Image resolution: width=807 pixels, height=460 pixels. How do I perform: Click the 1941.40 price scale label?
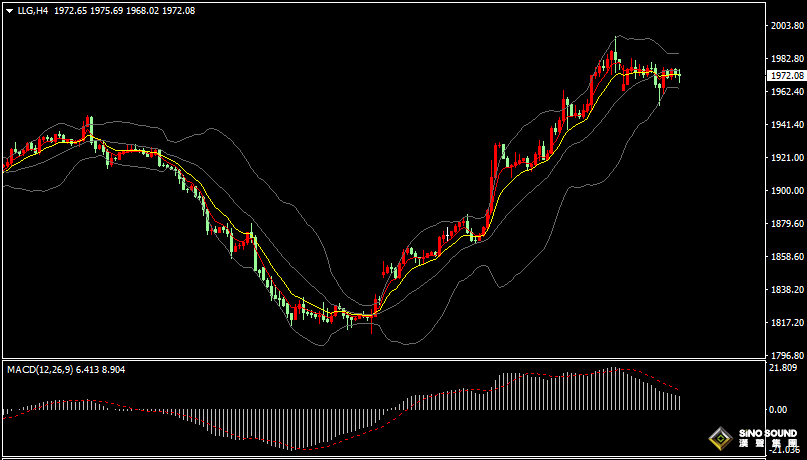tap(786, 125)
